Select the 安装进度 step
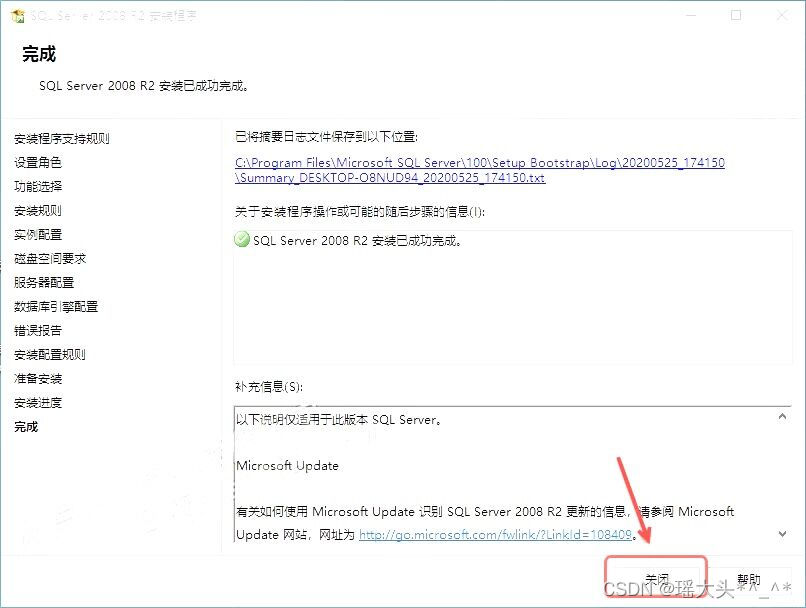Image resolution: width=806 pixels, height=608 pixels. [38, 402]
